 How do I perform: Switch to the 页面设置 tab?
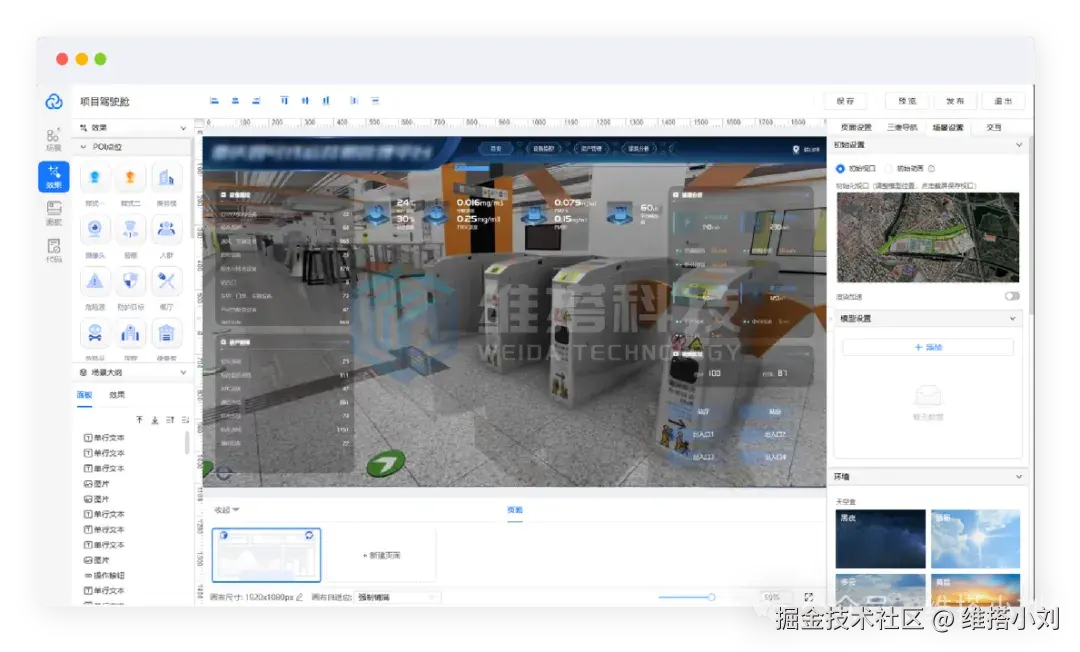click(856, 127)
